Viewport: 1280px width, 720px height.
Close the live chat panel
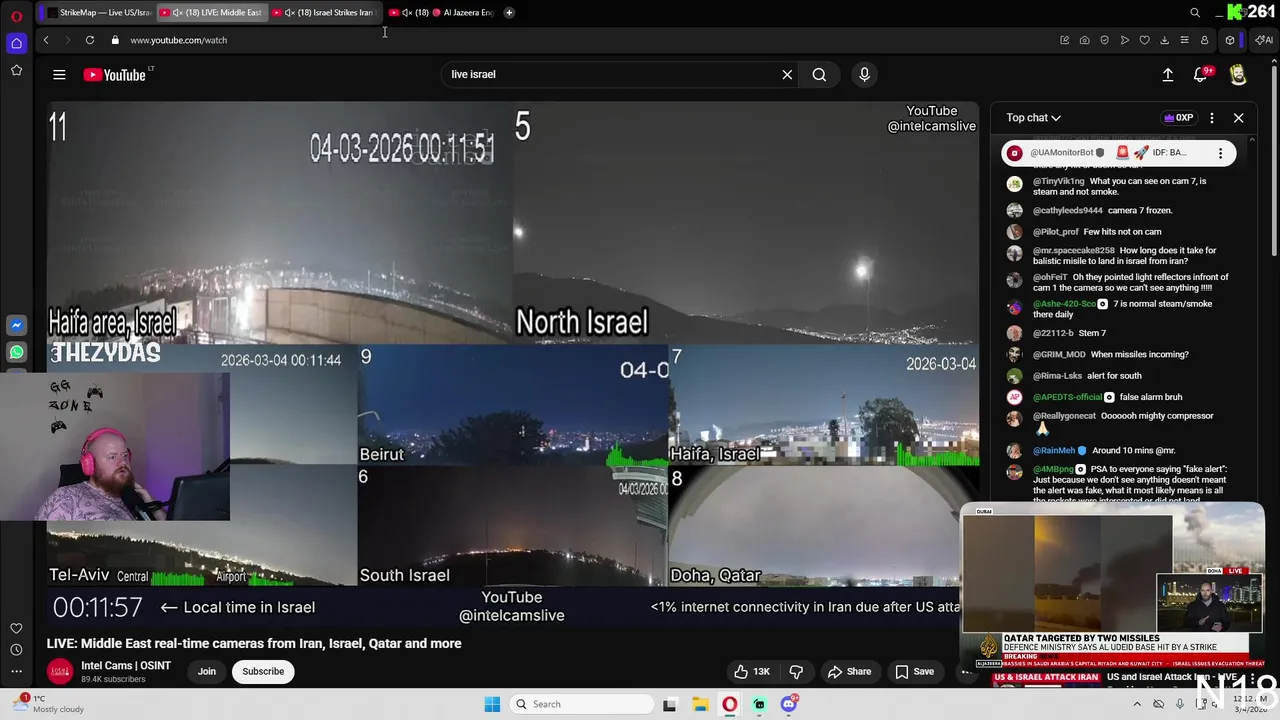[x=1238, y=118]
